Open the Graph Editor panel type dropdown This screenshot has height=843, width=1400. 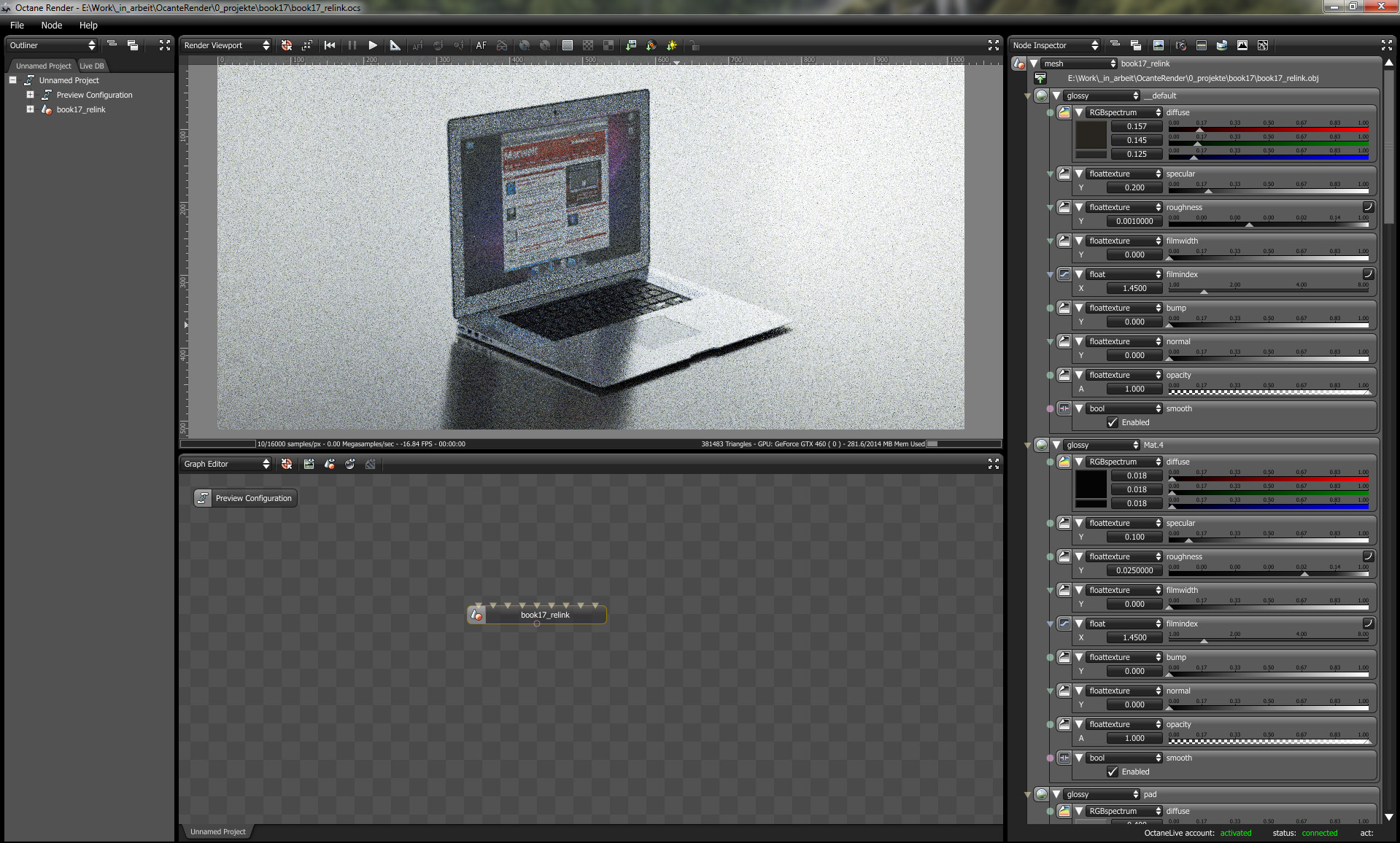pos(226,464)
